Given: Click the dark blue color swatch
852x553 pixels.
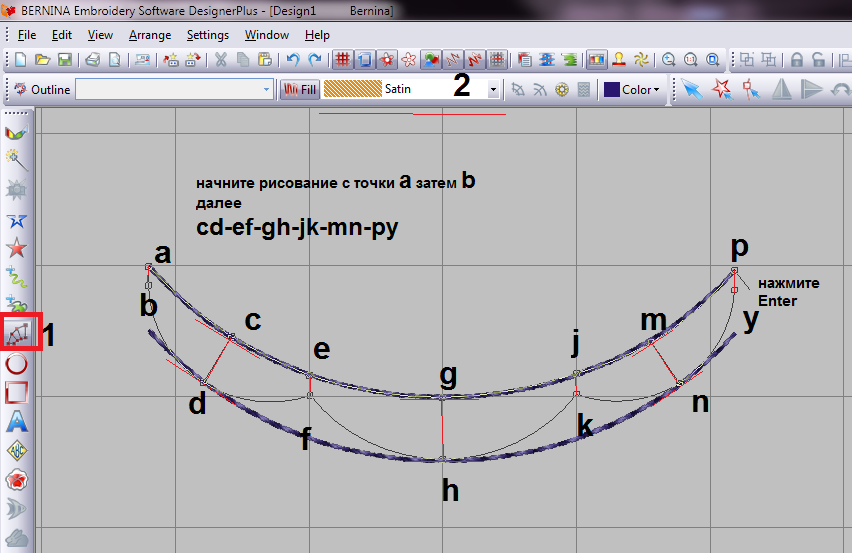Looking at the screenshot, I should tap(611, 89).
